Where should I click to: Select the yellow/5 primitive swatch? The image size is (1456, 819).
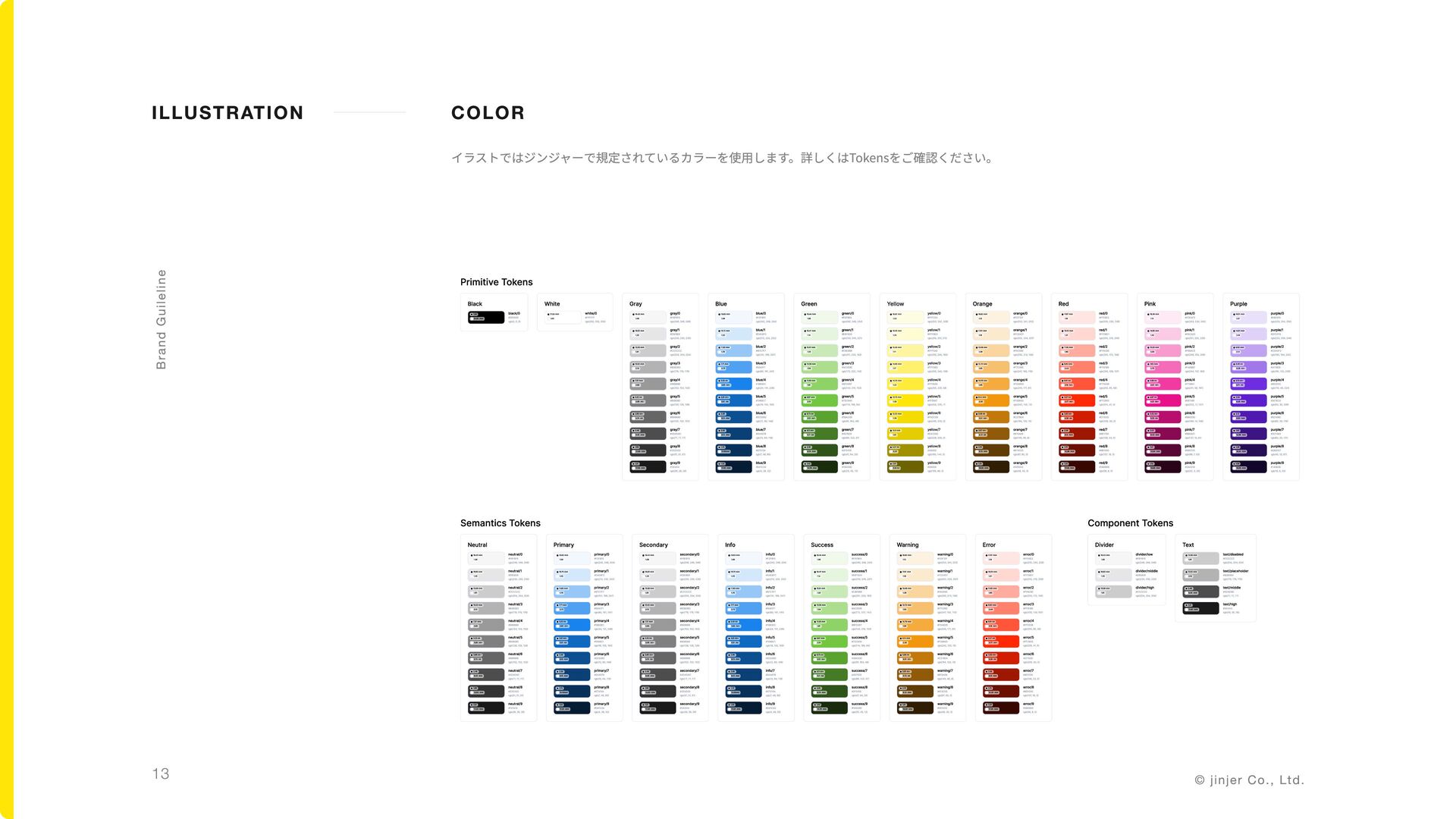[x=905, y=400]
